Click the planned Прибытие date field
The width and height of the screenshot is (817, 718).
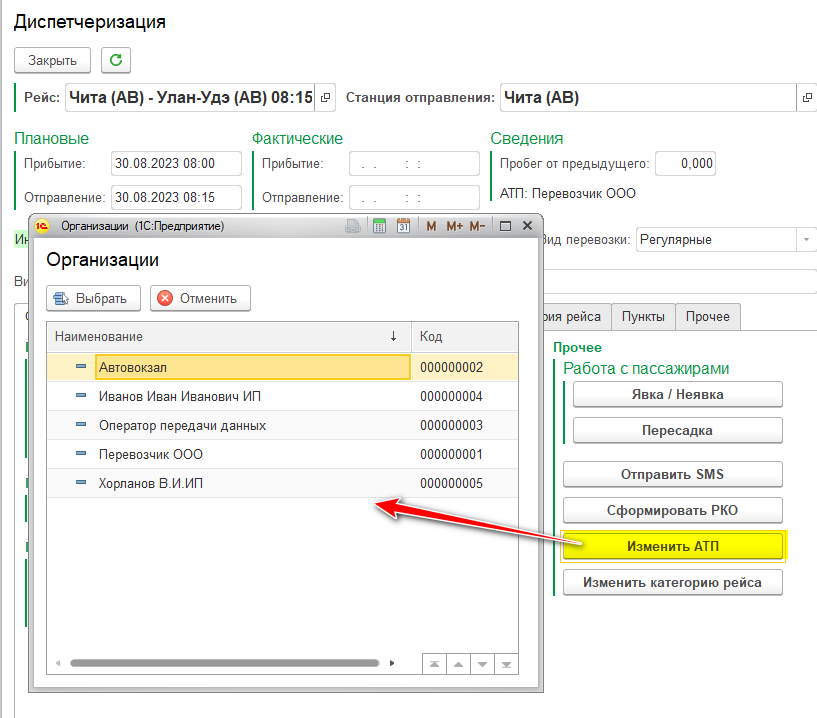(177, 164)
